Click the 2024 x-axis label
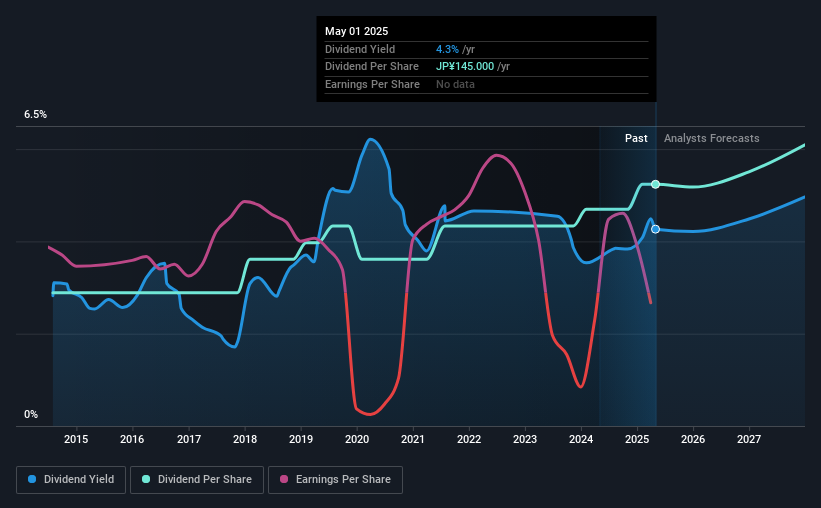This screenshot has height=508, width=821. [581, 439]
